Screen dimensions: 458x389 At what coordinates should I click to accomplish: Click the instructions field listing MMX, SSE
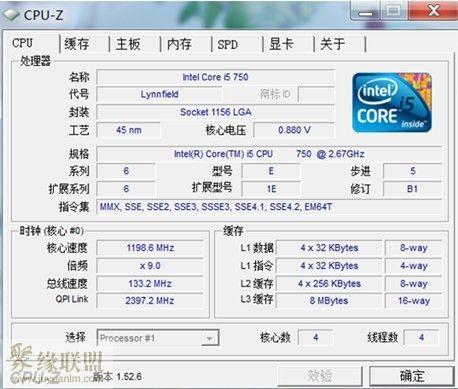(x=269, y=207)
